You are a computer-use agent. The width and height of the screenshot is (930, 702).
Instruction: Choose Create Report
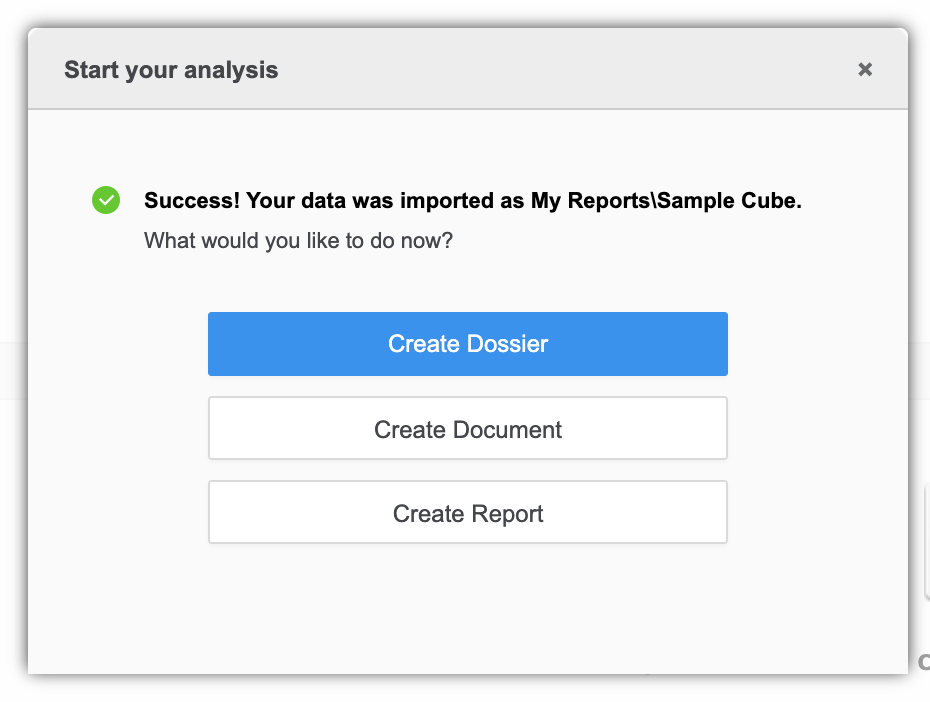(467, 513)
